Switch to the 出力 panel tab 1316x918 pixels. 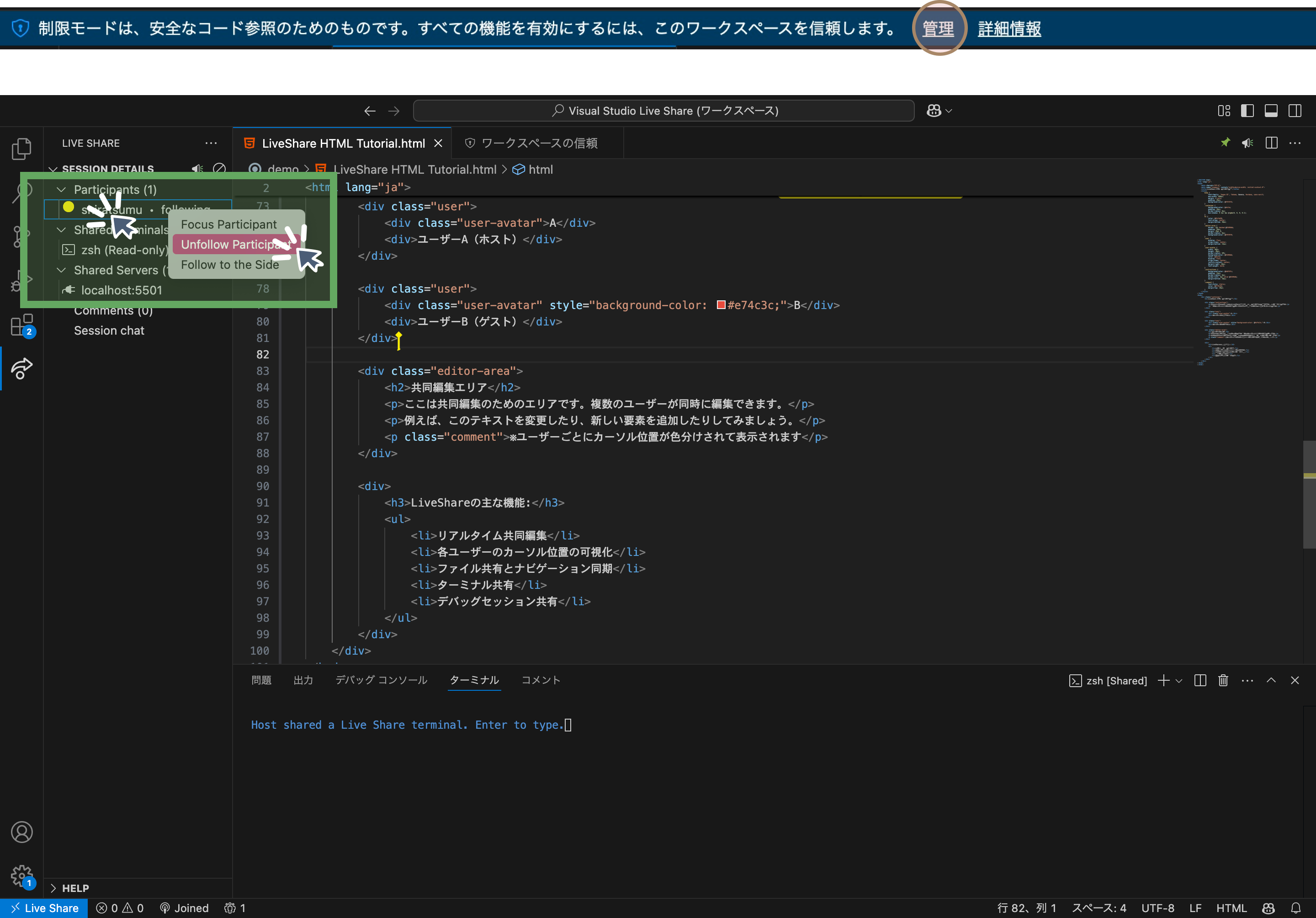(x=303, y=680)
